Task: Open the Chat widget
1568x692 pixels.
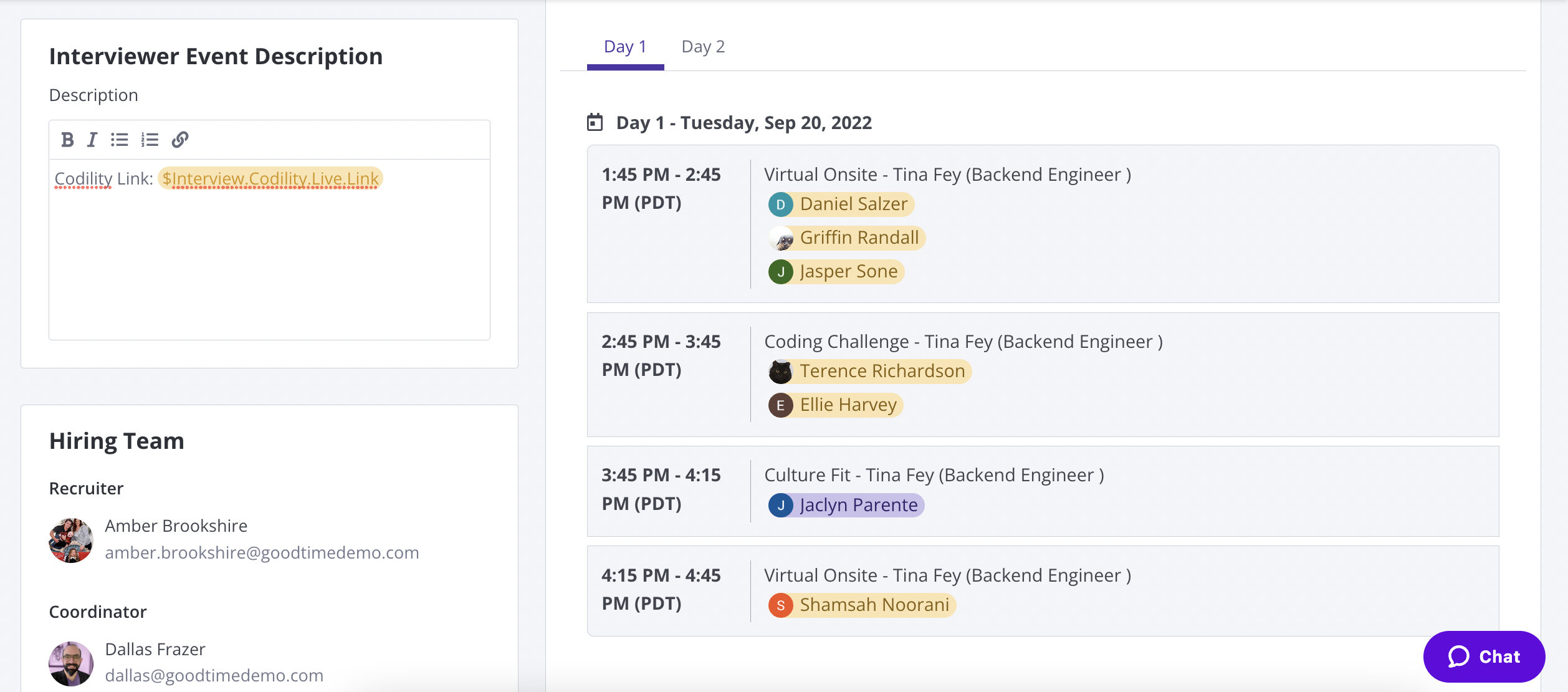Action: coord(1484,656)
